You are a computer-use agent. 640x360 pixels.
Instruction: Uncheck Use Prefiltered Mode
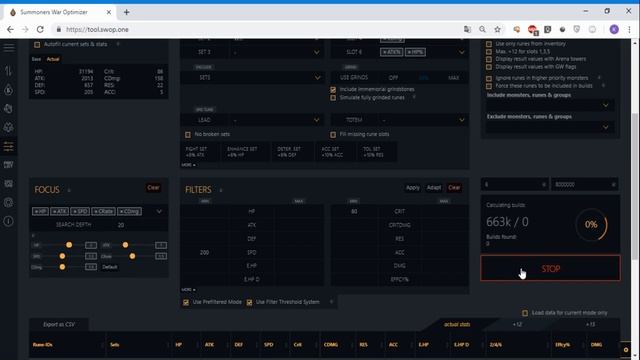(x=186, y=302)
